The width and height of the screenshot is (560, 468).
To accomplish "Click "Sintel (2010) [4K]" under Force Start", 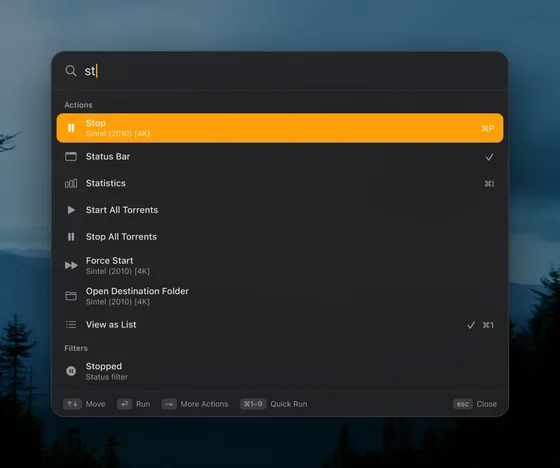I will (x=118, y=271).
